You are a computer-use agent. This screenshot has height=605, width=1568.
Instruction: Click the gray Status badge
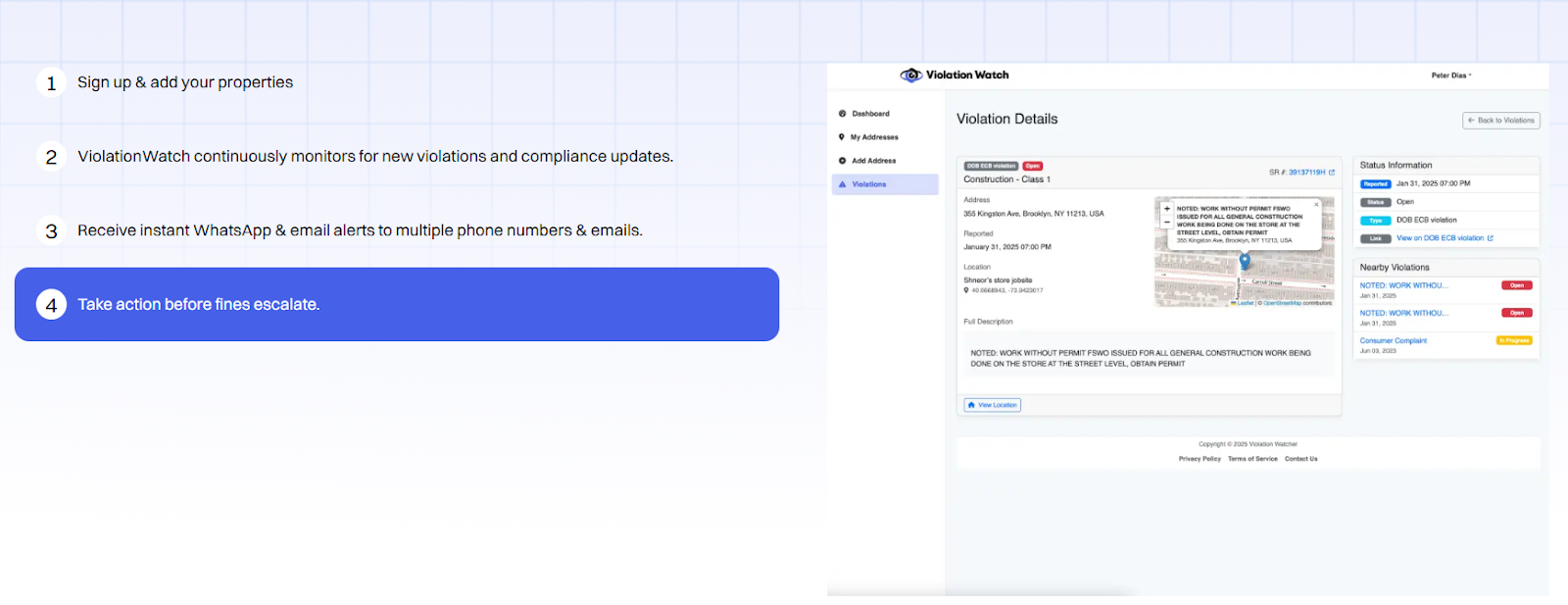coord(1376,202)
